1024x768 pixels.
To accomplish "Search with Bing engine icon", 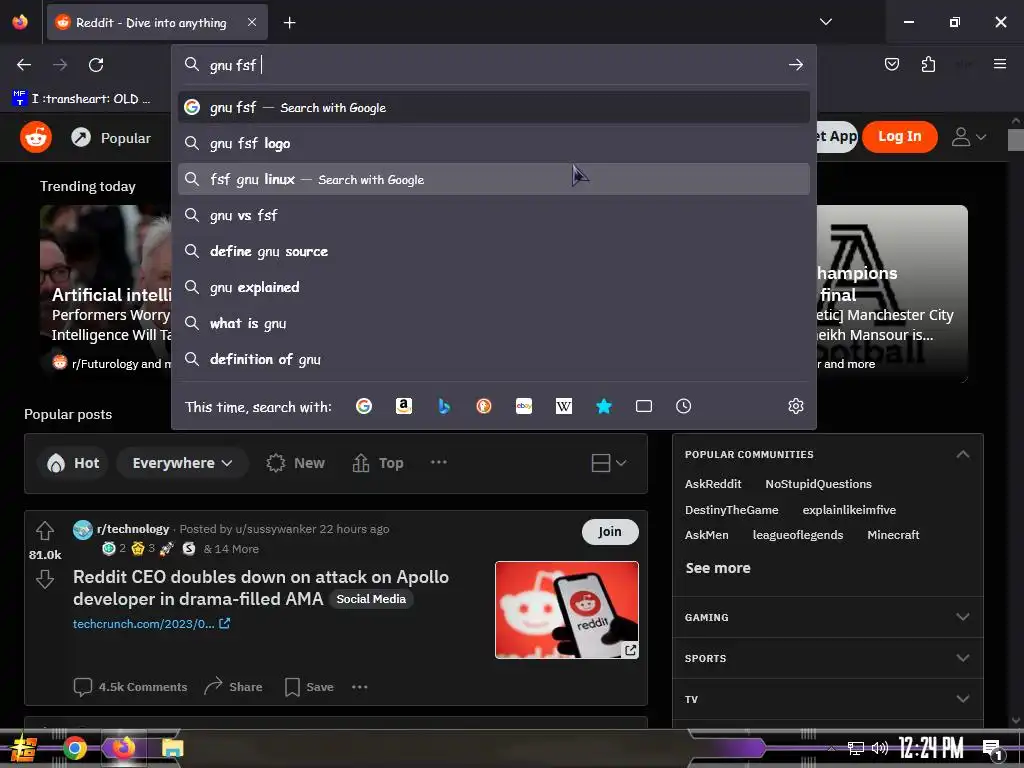I will tap(444, 406).
